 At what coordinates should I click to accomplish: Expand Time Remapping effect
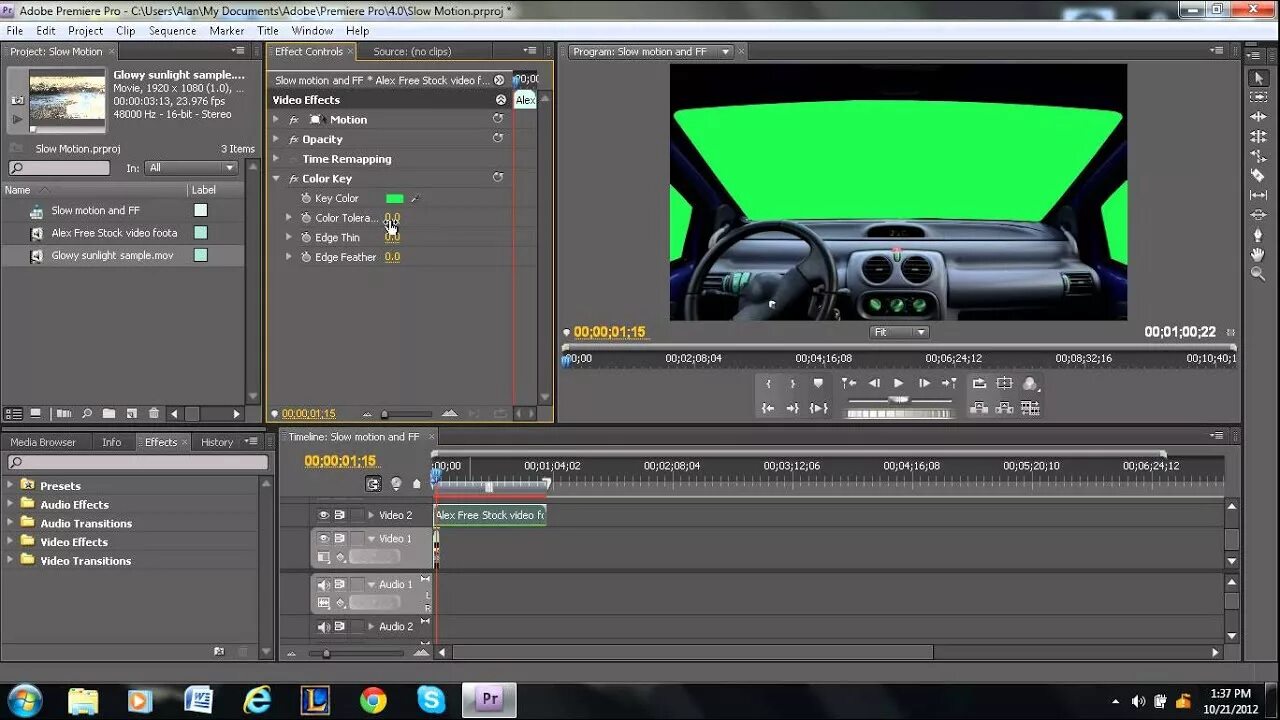point(277,159)
